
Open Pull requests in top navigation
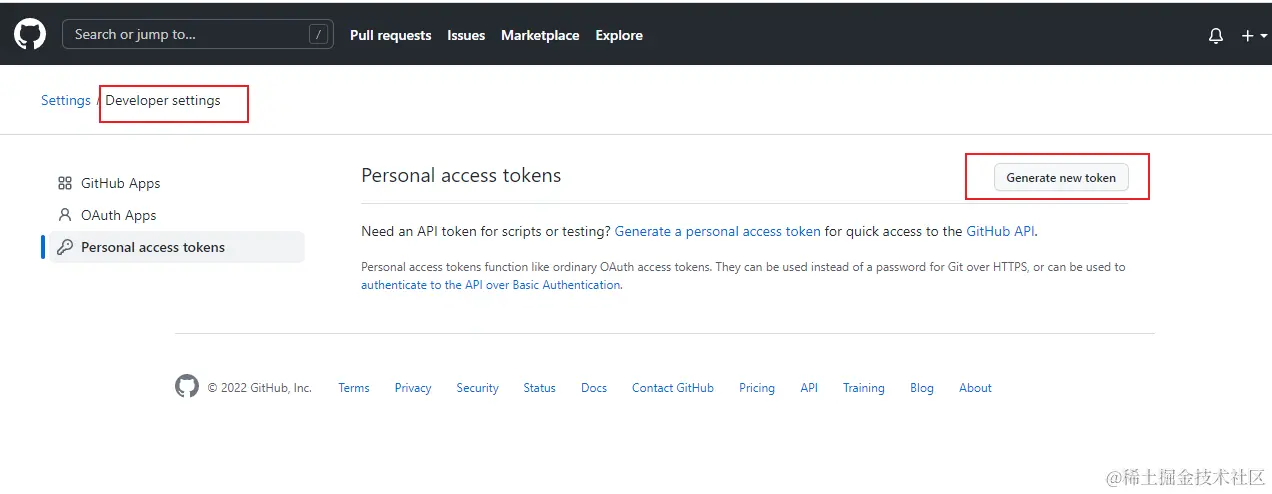391,35
